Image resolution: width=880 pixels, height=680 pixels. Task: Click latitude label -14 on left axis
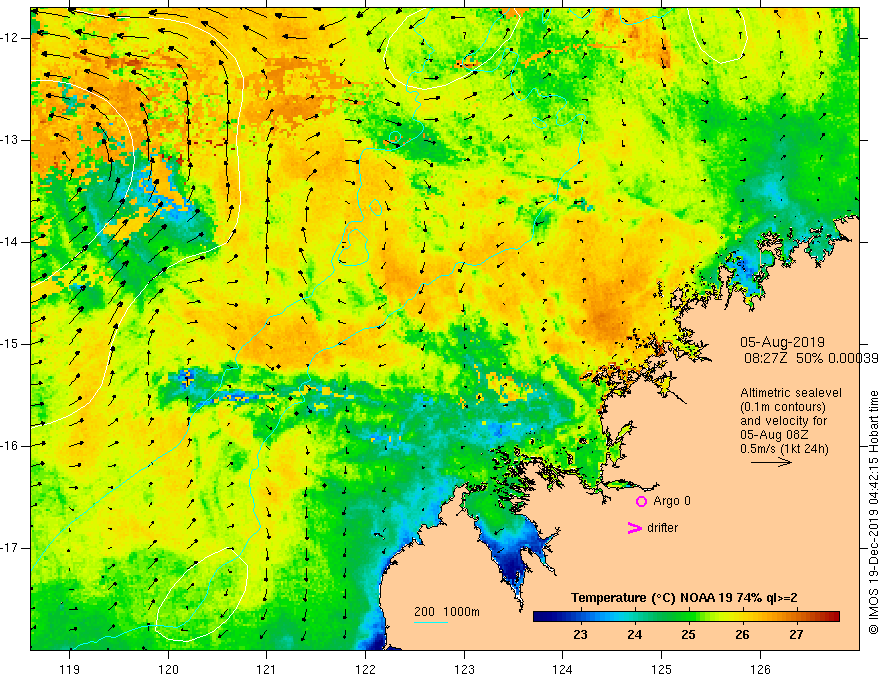point(11,242)
